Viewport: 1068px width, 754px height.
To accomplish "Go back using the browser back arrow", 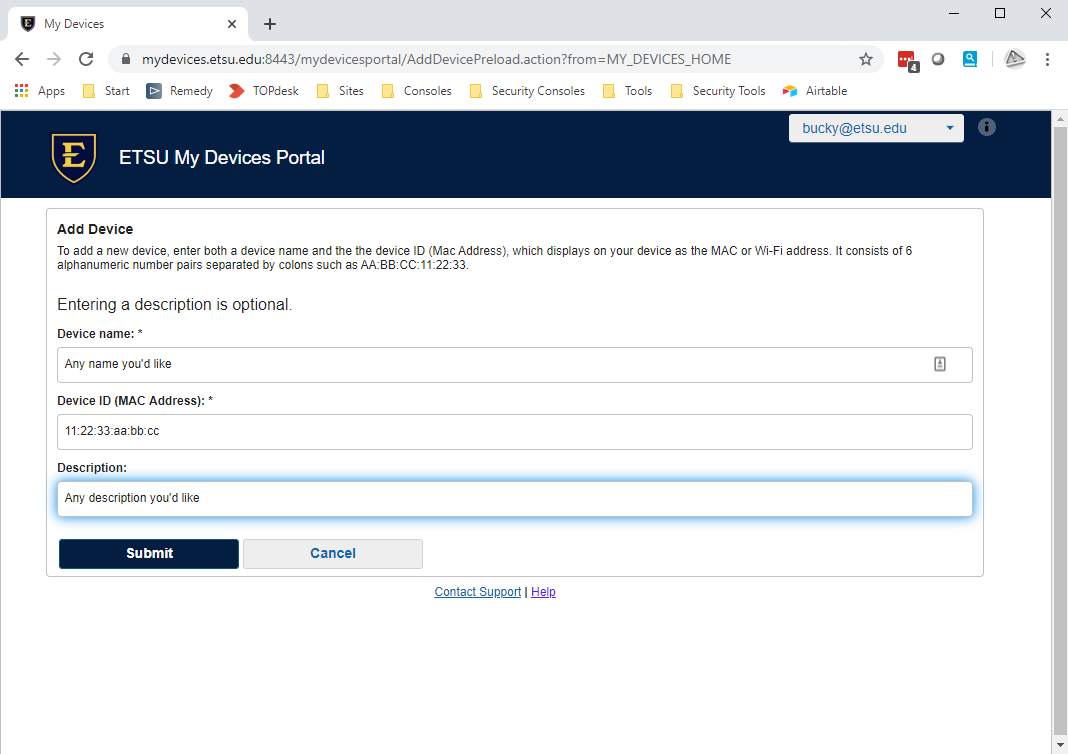I will [x=22, y=59].
